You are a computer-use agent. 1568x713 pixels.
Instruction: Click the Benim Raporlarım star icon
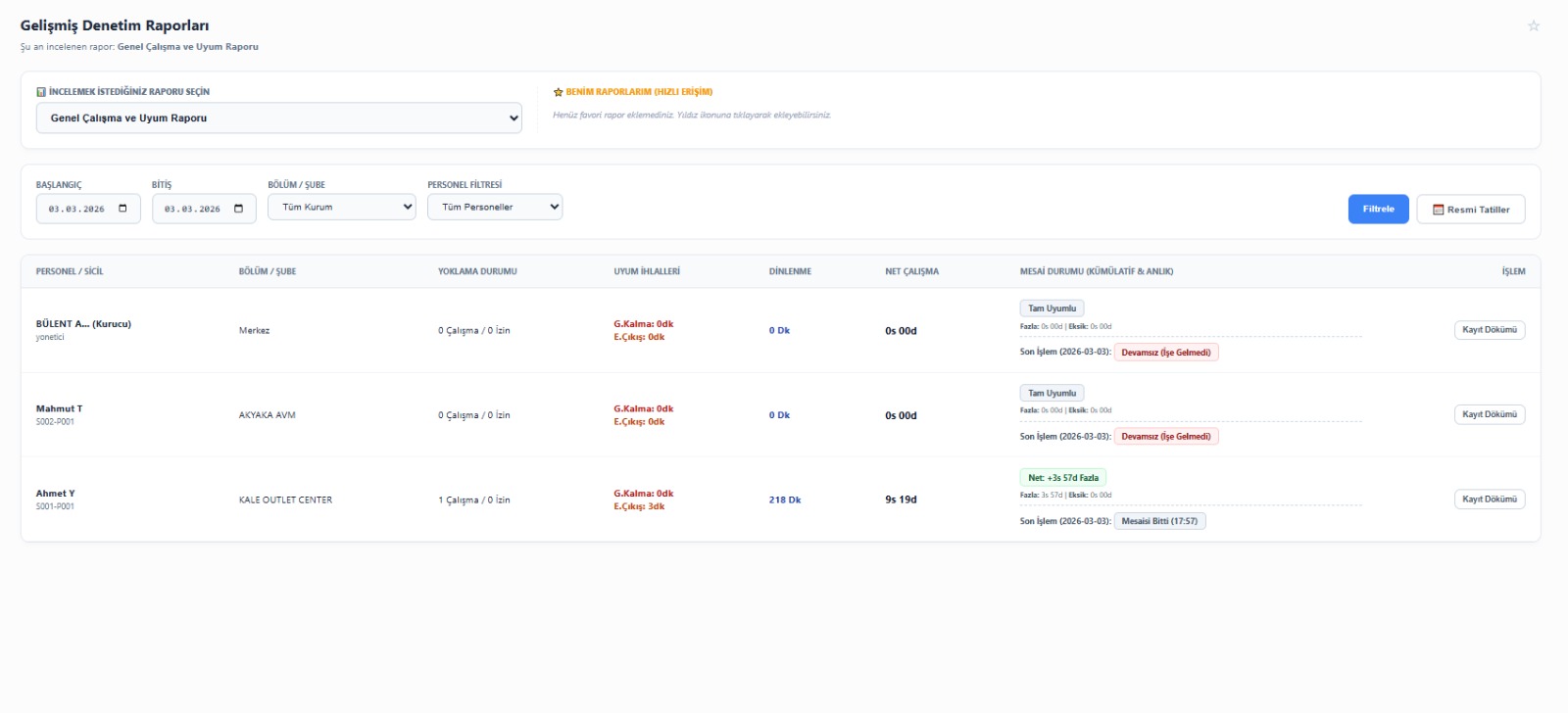(x=559, y=92)
